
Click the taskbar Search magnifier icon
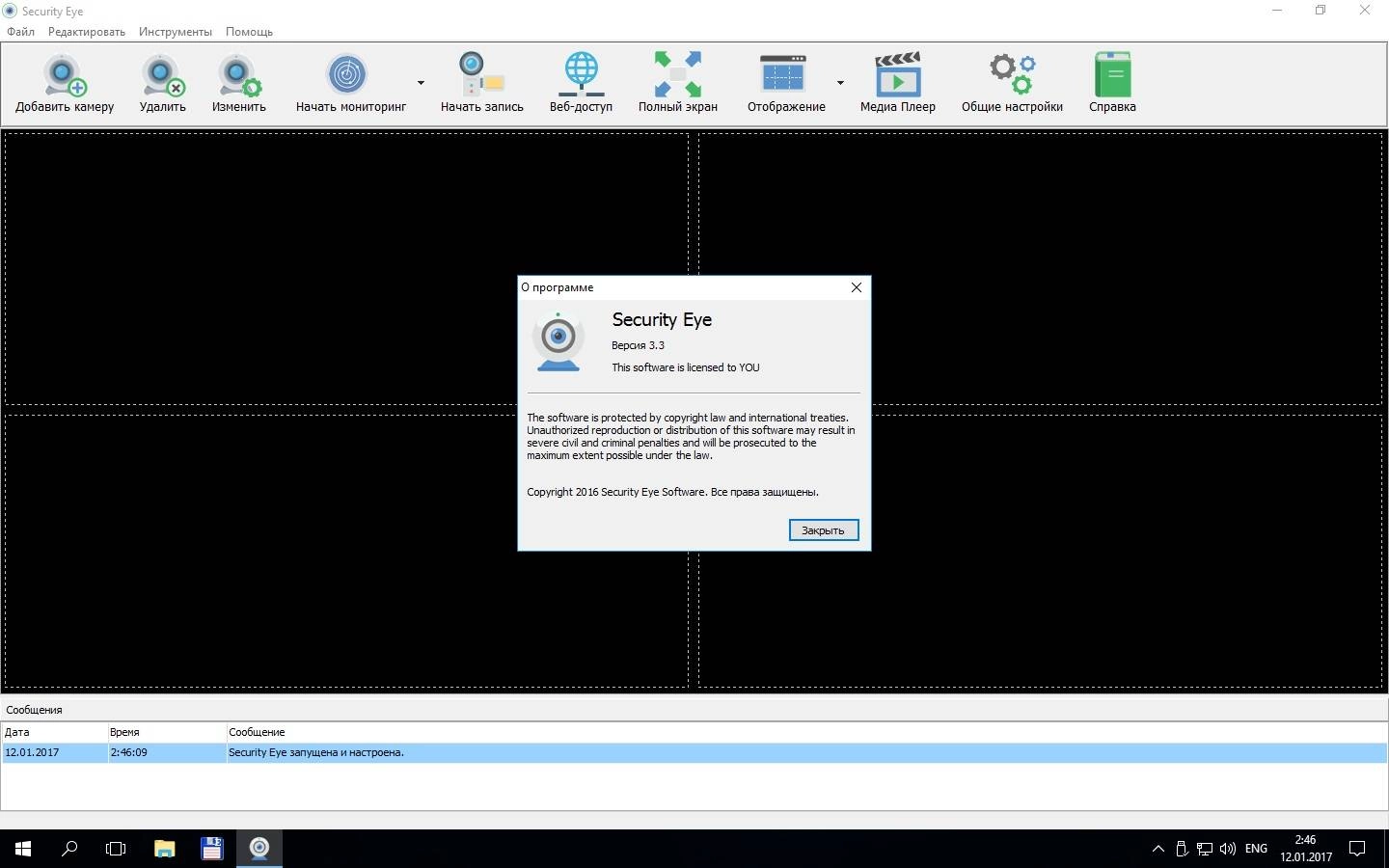coord(69,849)
